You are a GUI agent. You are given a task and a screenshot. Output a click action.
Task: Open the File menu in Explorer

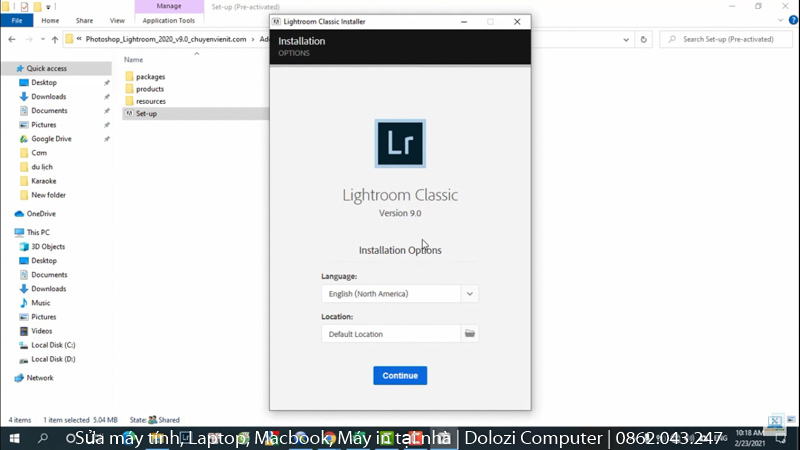pyautogui.click(x=17, y=20)
